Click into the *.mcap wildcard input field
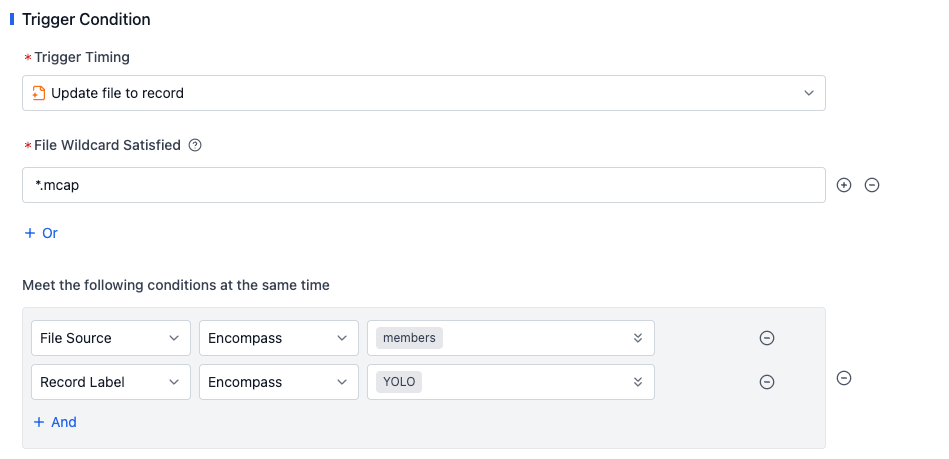The height and width of the screenshot is (459, 949). (424, 185)
